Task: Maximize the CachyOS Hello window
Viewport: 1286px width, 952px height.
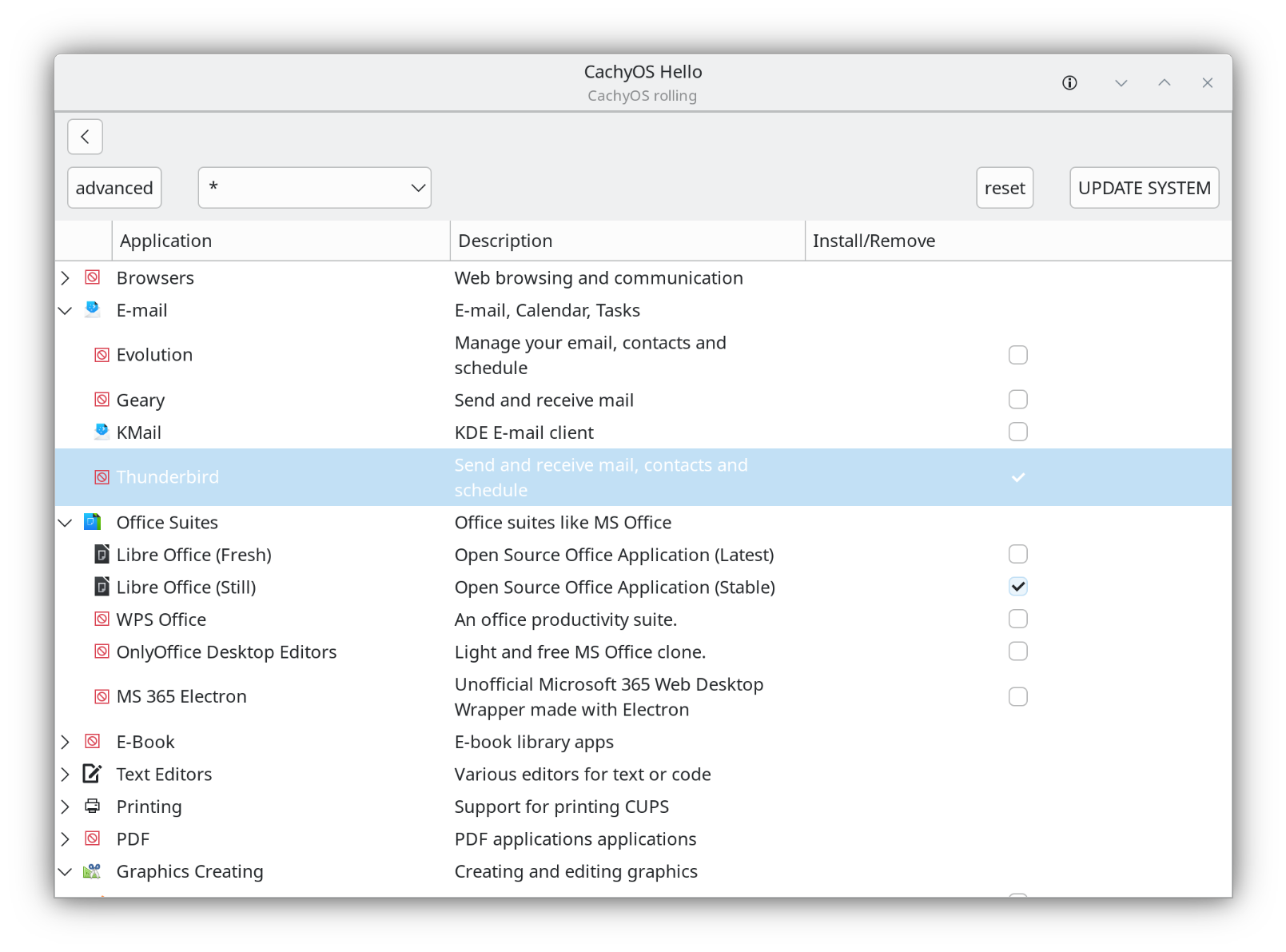Action: pyautogui.click(x=1165, y=83)
